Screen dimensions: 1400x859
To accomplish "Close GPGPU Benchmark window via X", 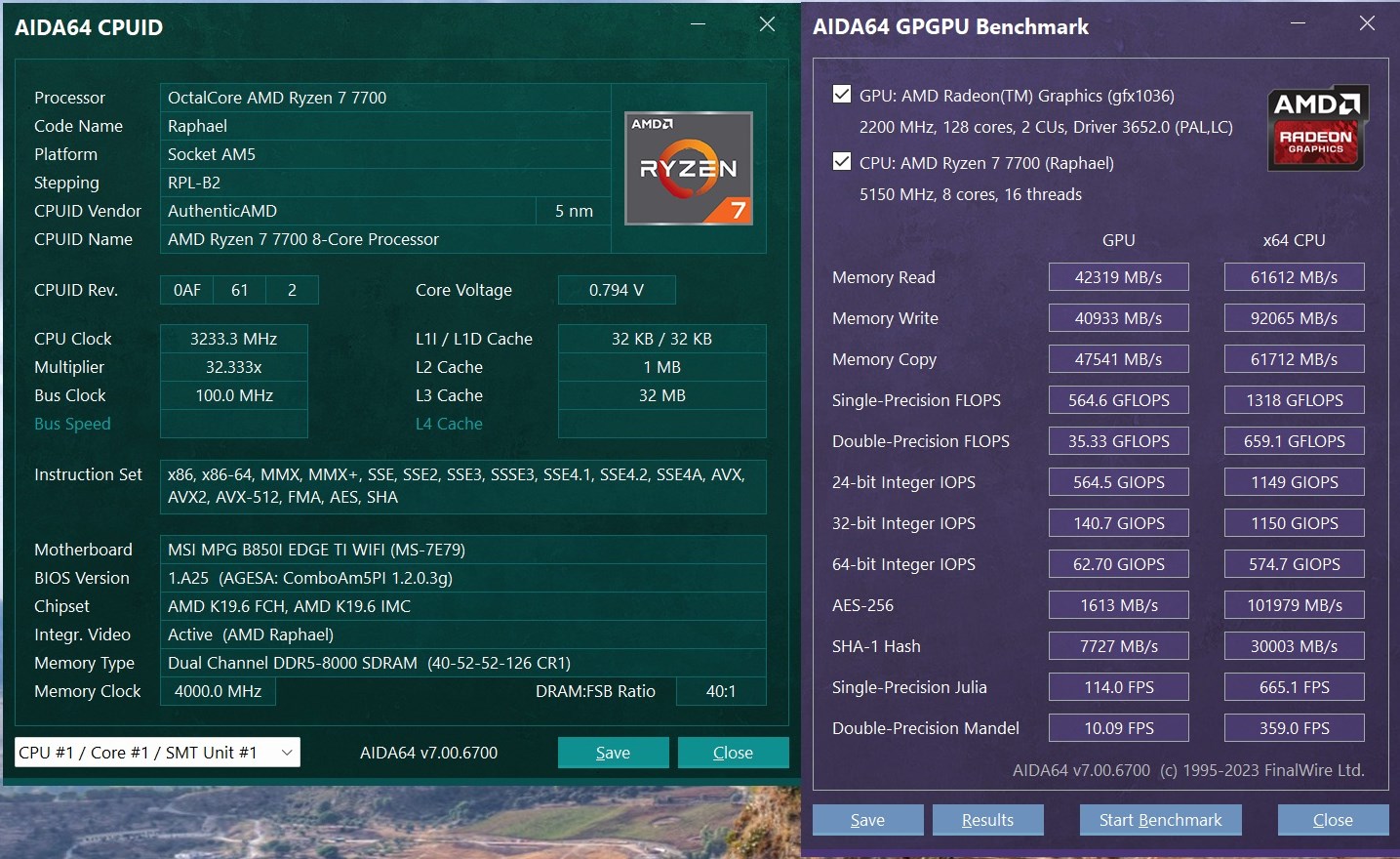I will 1367,23.
